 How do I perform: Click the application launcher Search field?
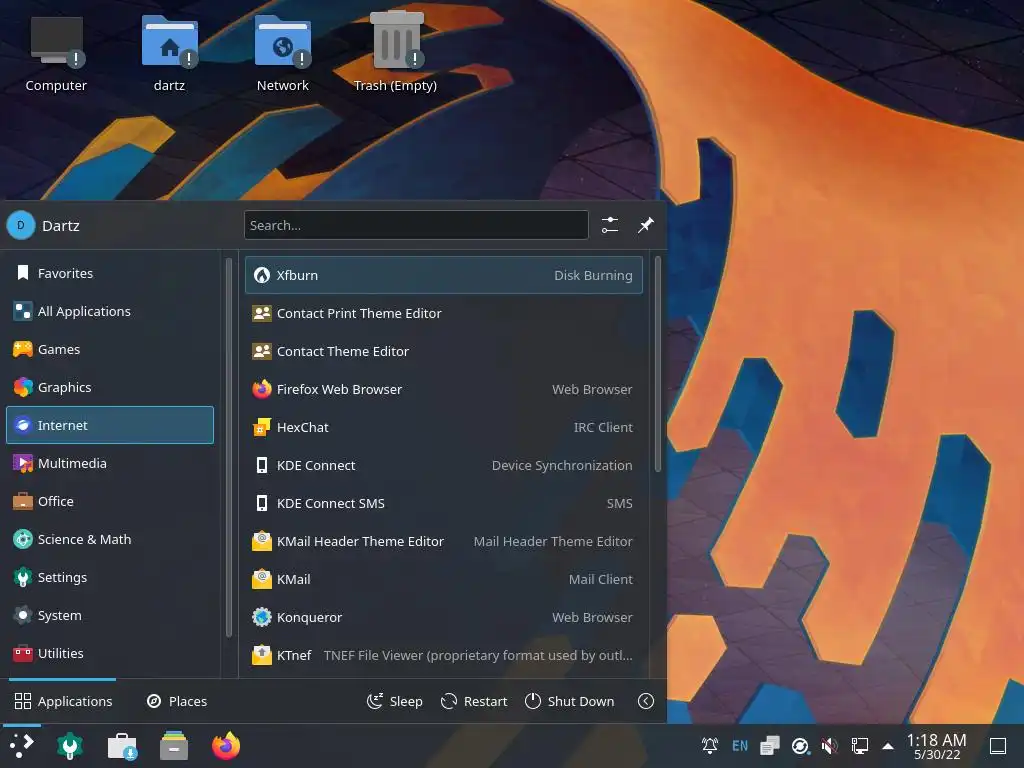pyautogui.click(x=416, y=225)
